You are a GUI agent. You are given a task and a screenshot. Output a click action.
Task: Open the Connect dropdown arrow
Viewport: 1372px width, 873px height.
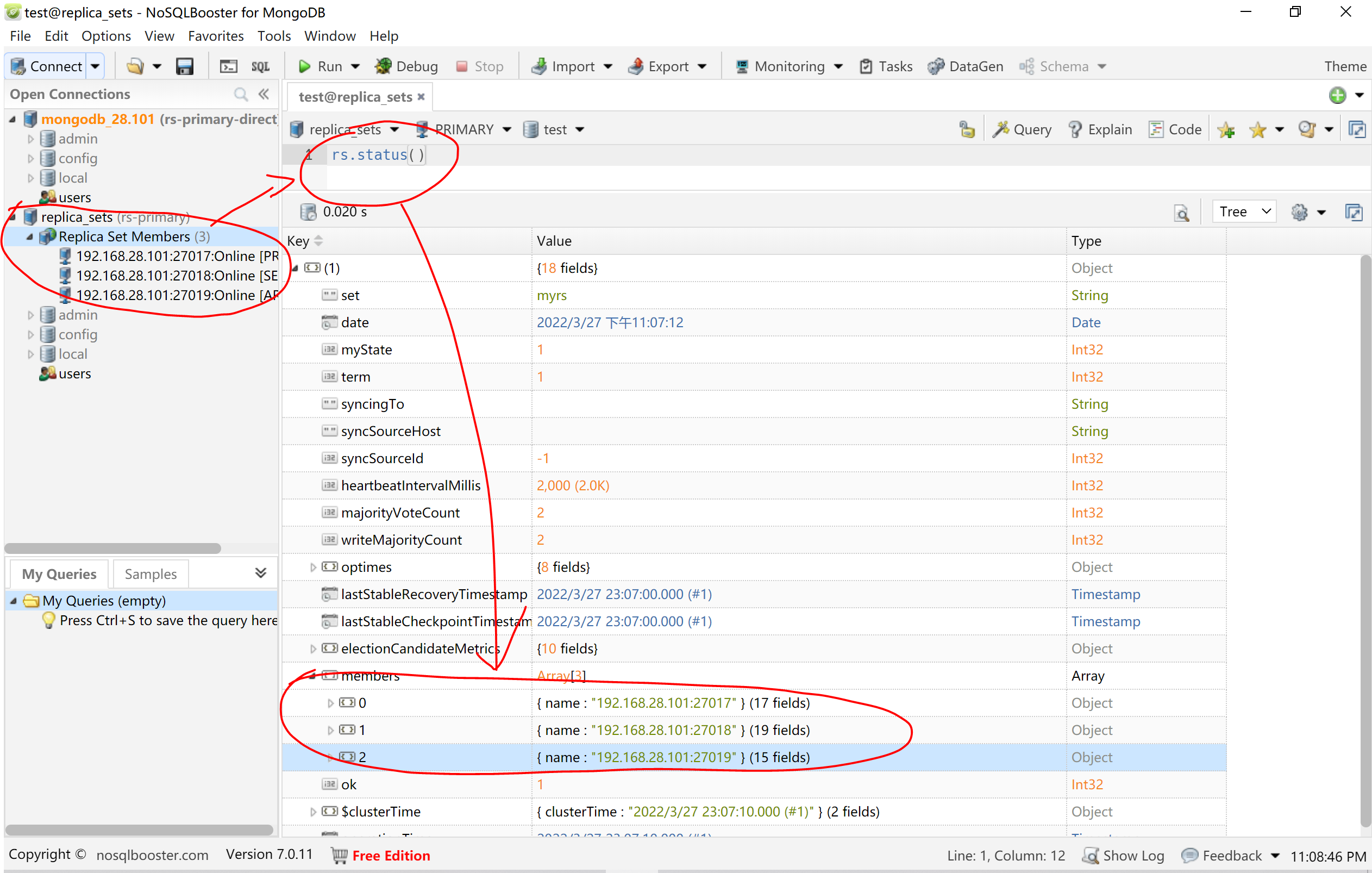click(x=95, y=66)
